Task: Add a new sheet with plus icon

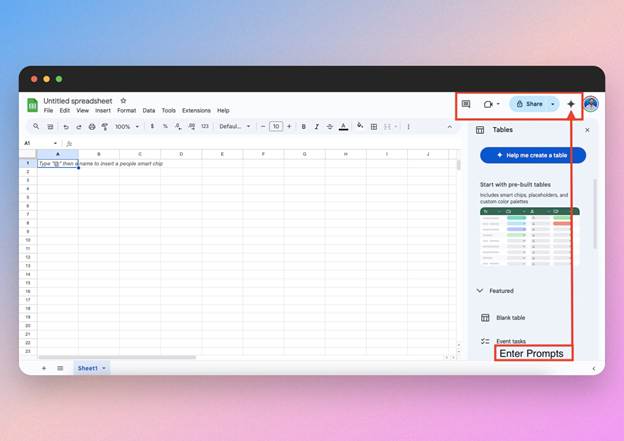Action: tap(43, 368)
